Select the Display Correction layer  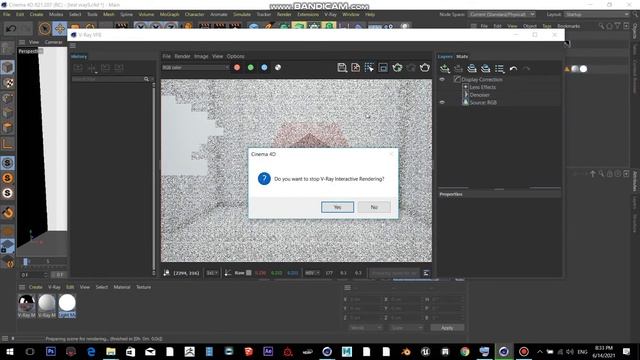(x=482, y=79)
